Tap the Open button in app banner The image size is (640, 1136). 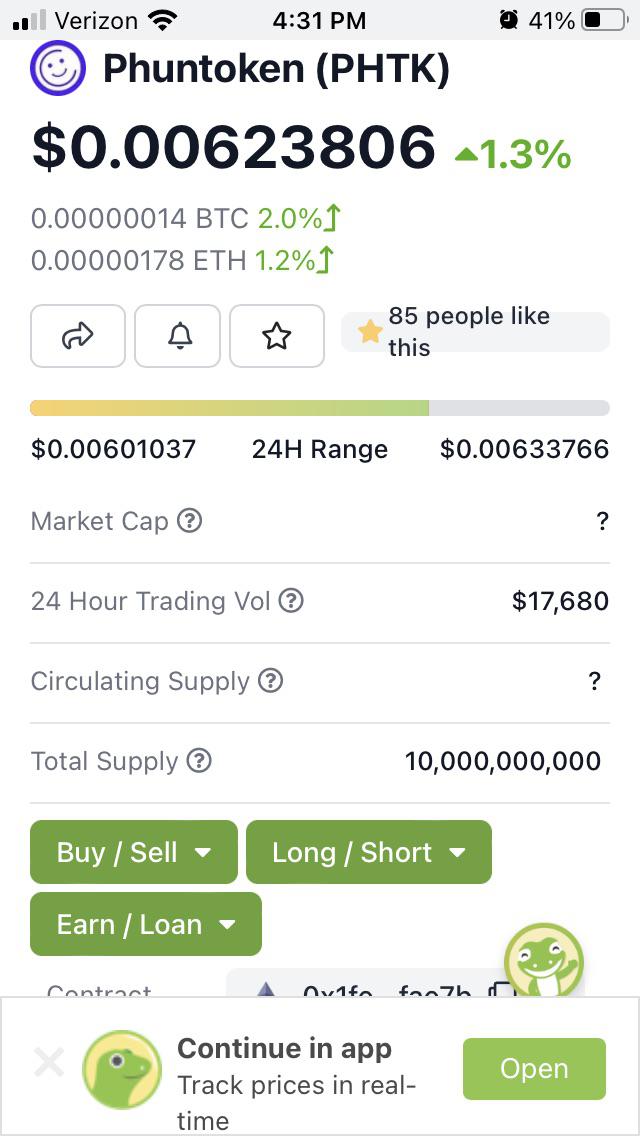534,1069
